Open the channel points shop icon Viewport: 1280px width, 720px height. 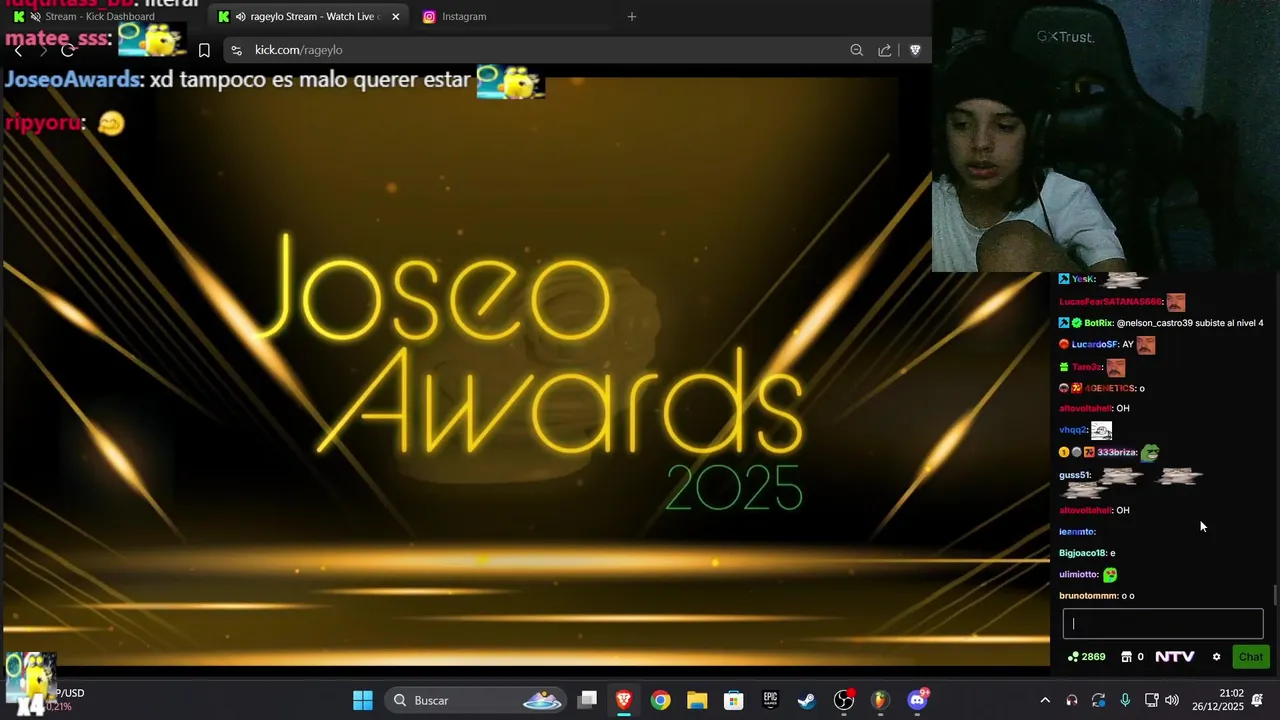tap(1126, 657)
